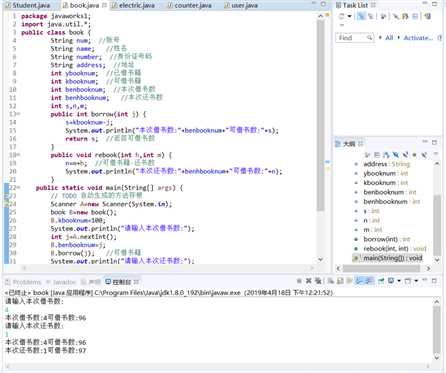Click the Terminate icon in console toolbar
446x373 pixels.
click(x=299, y=281)
